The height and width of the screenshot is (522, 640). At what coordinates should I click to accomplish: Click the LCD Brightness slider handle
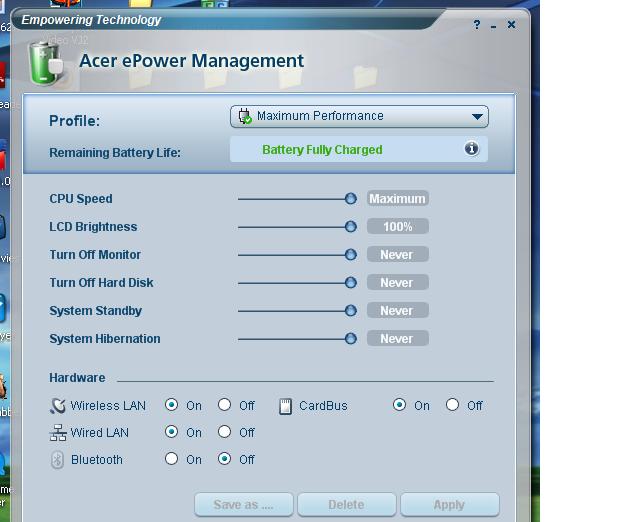(351, 227)
